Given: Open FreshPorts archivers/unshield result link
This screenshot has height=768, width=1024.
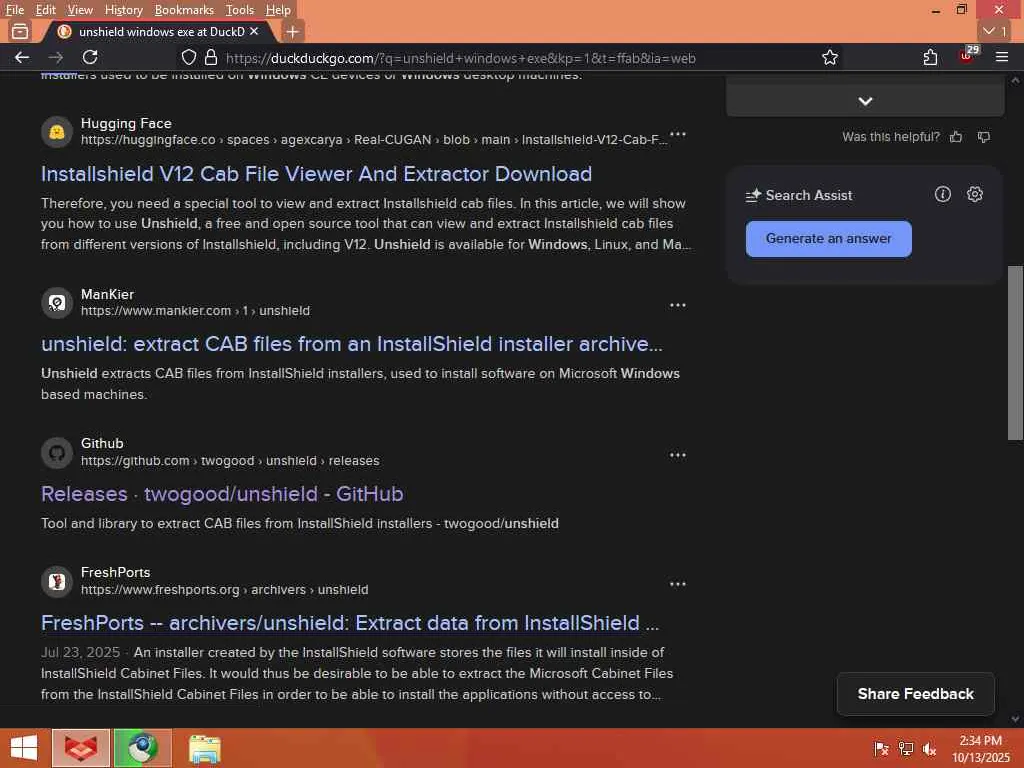Looking at the screenshot, I should [350, 622].
